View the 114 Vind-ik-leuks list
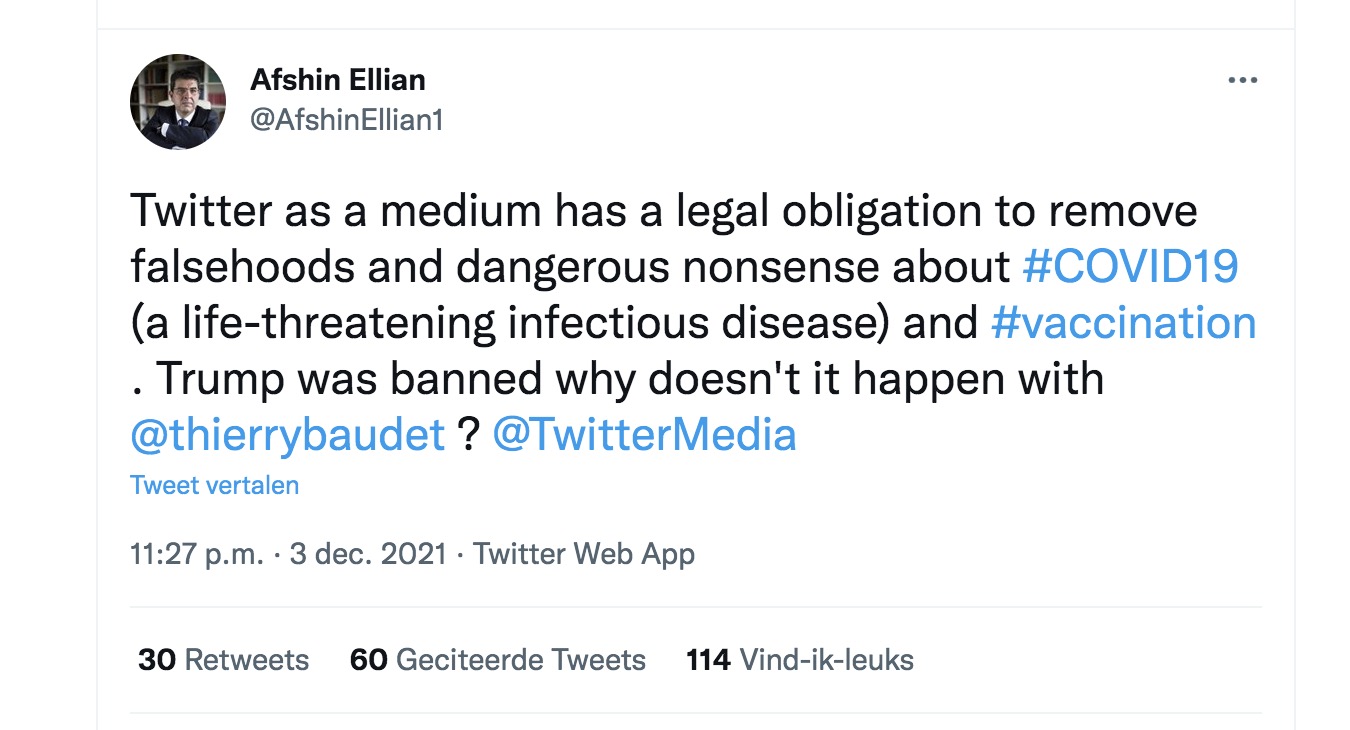The height and width of the screenshot is (730, 1350). point(800,660)
